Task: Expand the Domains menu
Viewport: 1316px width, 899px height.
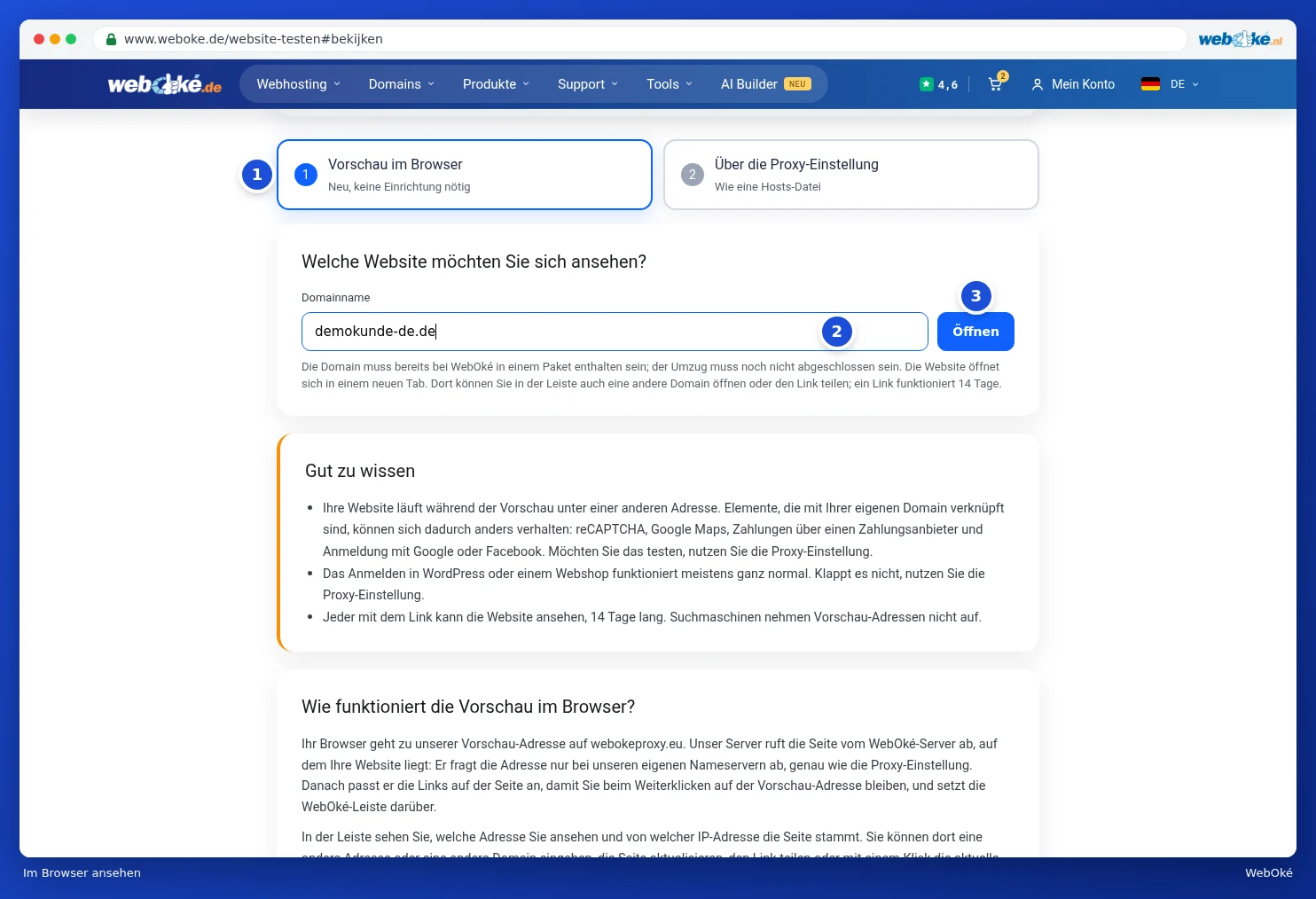Action: click(402, 84)
